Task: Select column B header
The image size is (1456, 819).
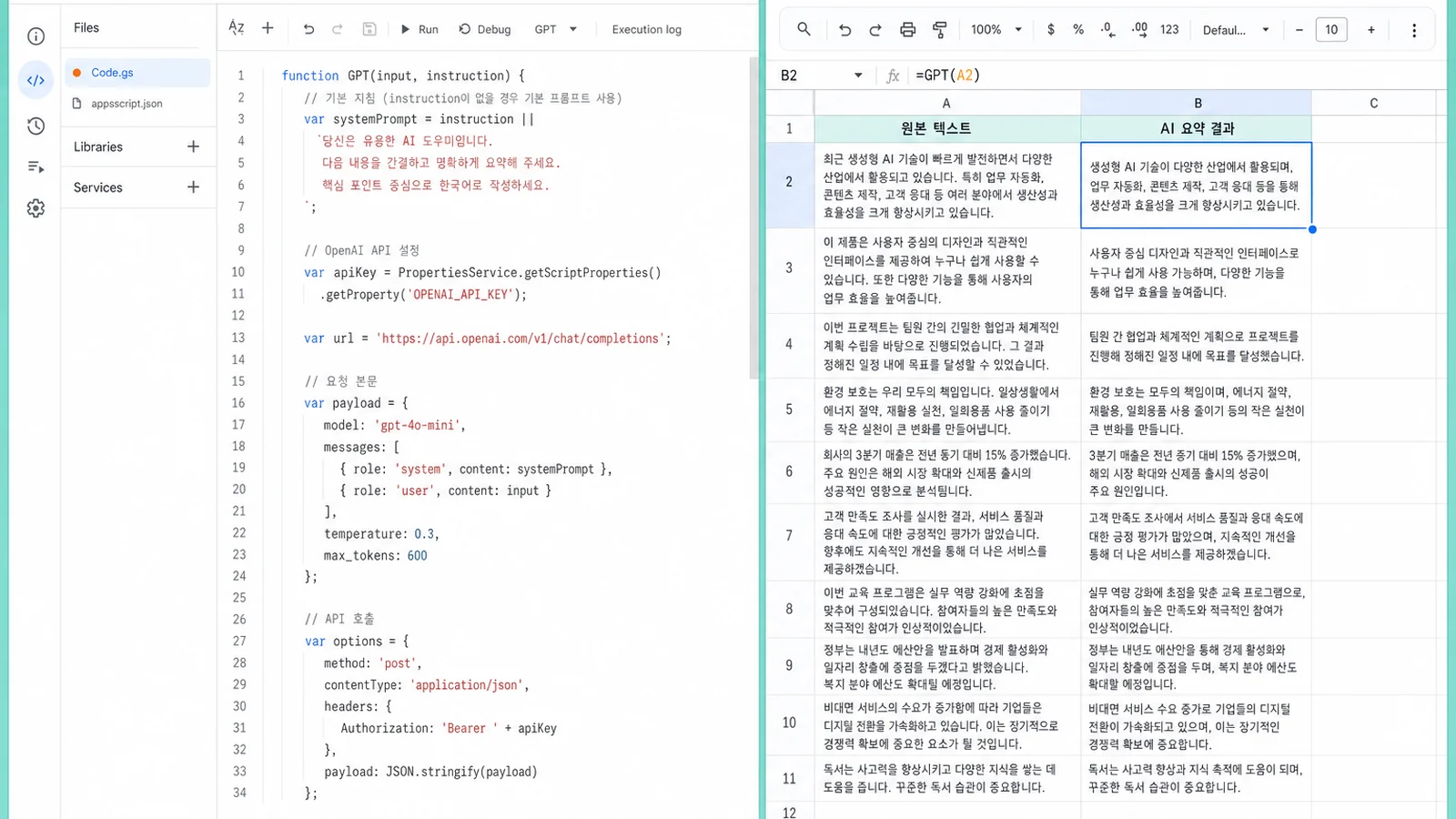Action: coord(1197,103)
